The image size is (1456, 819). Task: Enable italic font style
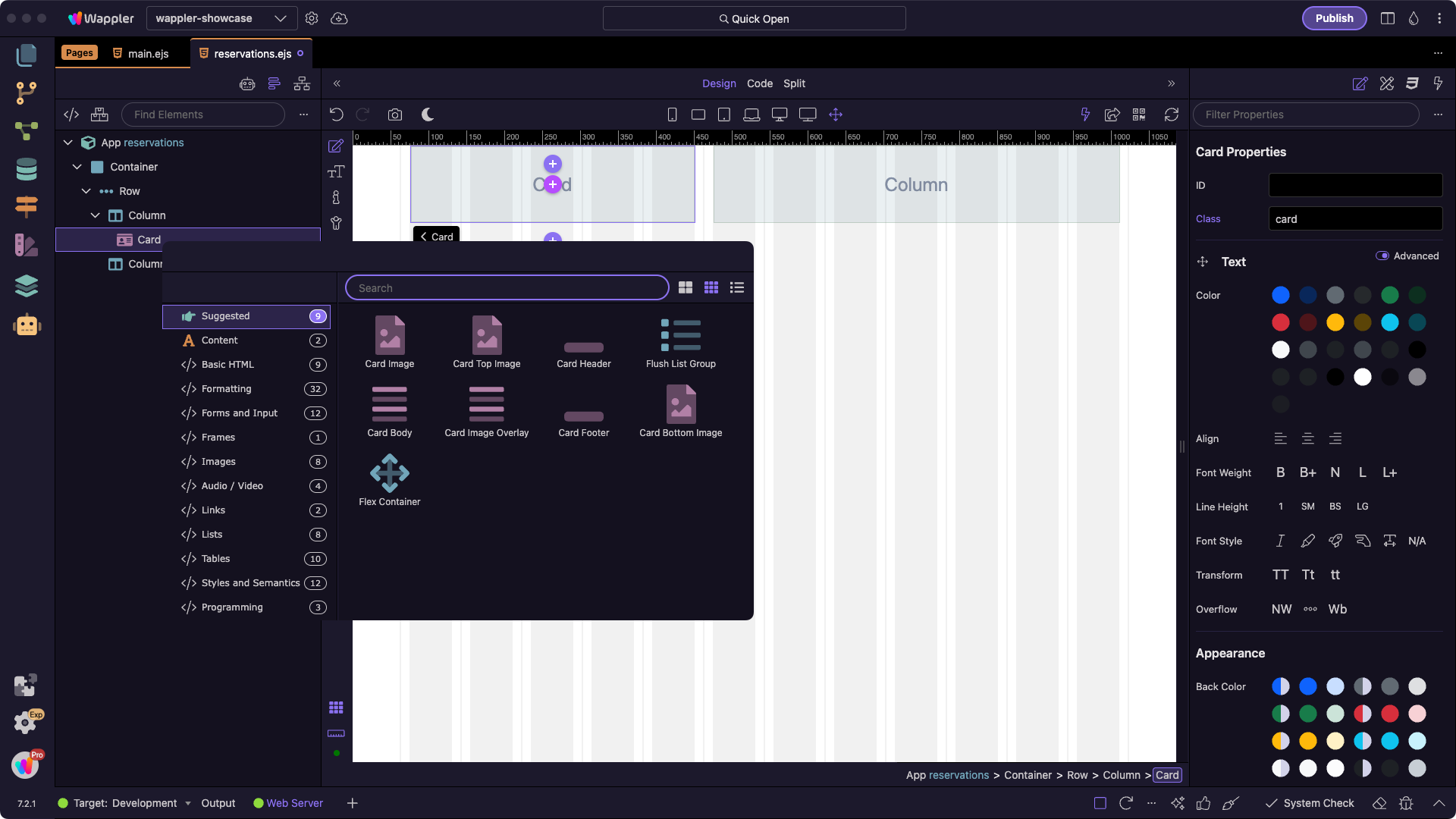[x=1280, y=541]
